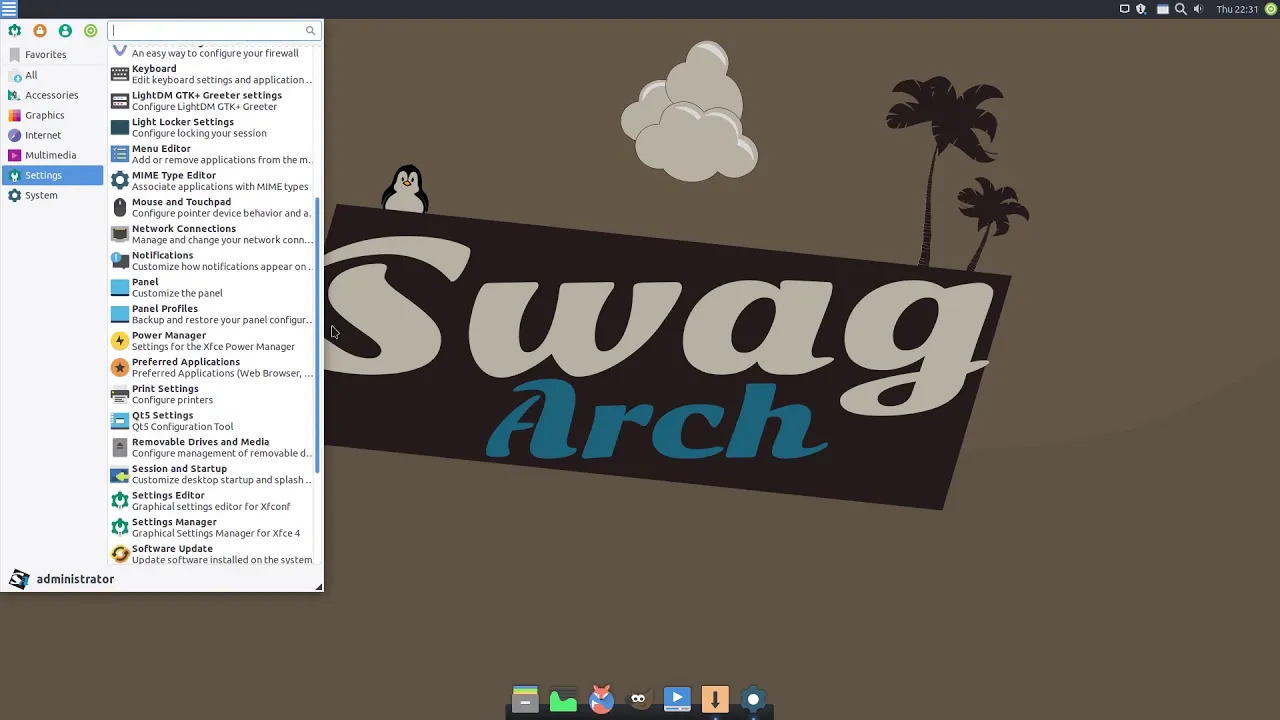
Task: Launch Panel Profiles
Action: coord(211,315)
